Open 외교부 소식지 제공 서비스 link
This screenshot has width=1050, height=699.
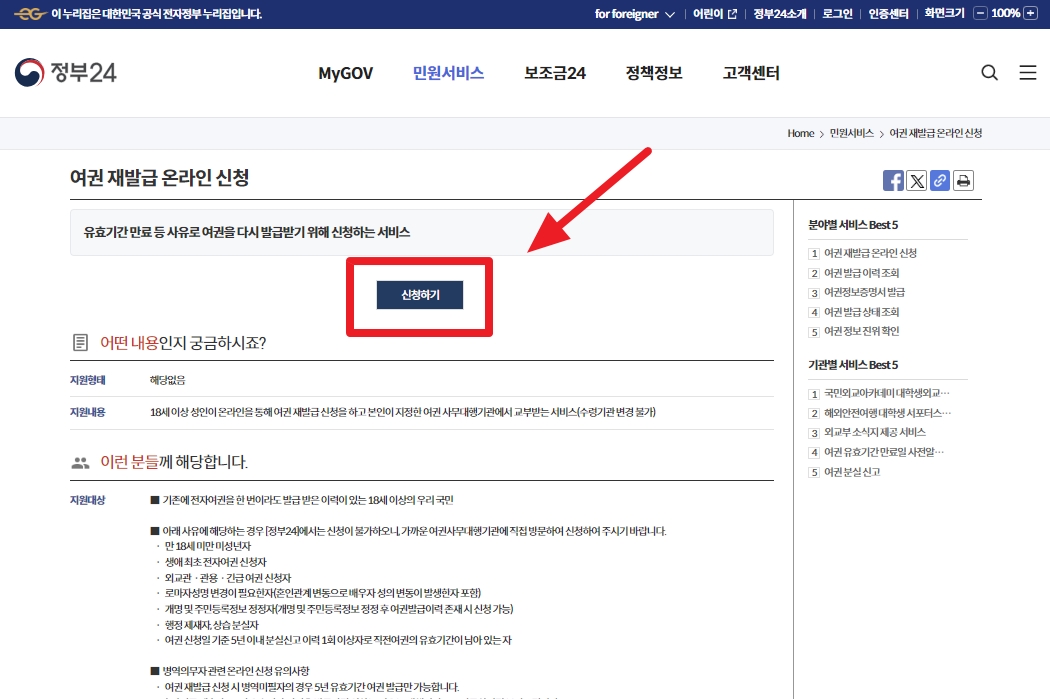(875, 433)
